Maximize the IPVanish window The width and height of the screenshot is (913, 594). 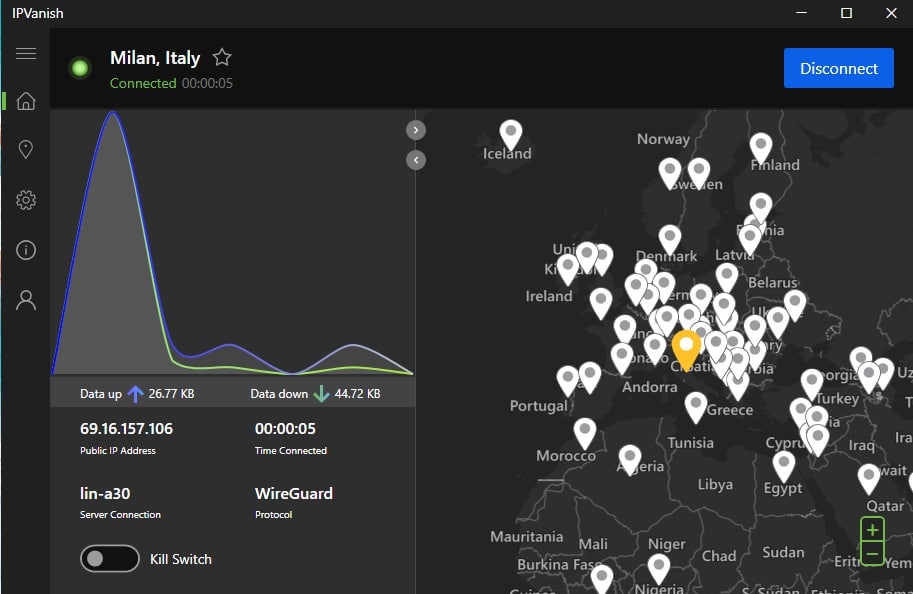tap(846, 13)
